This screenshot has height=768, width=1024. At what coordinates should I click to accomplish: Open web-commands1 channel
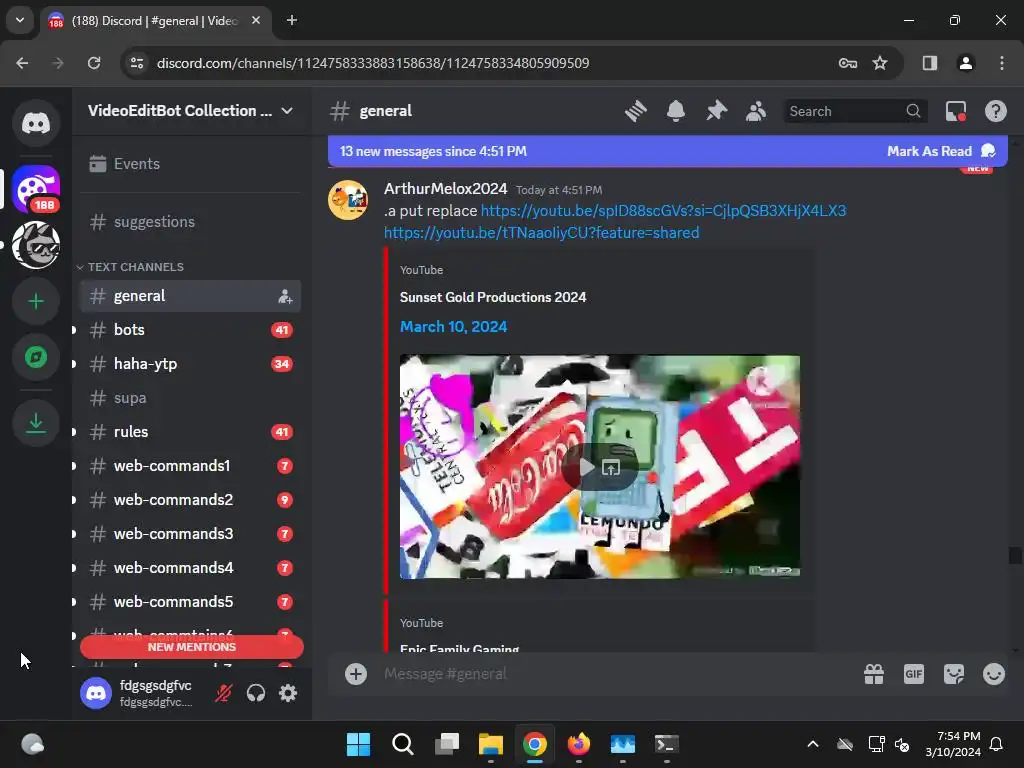pyautogui.click(x=189, y=466)
